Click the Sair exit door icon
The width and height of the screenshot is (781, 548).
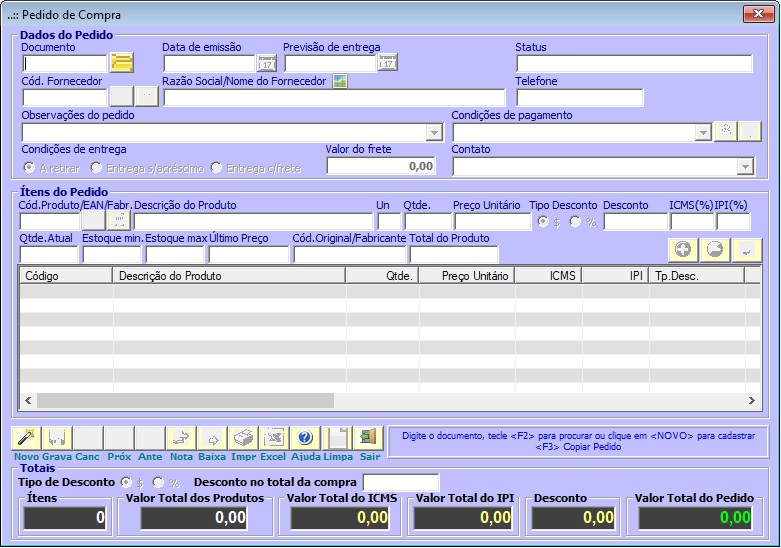368,438
